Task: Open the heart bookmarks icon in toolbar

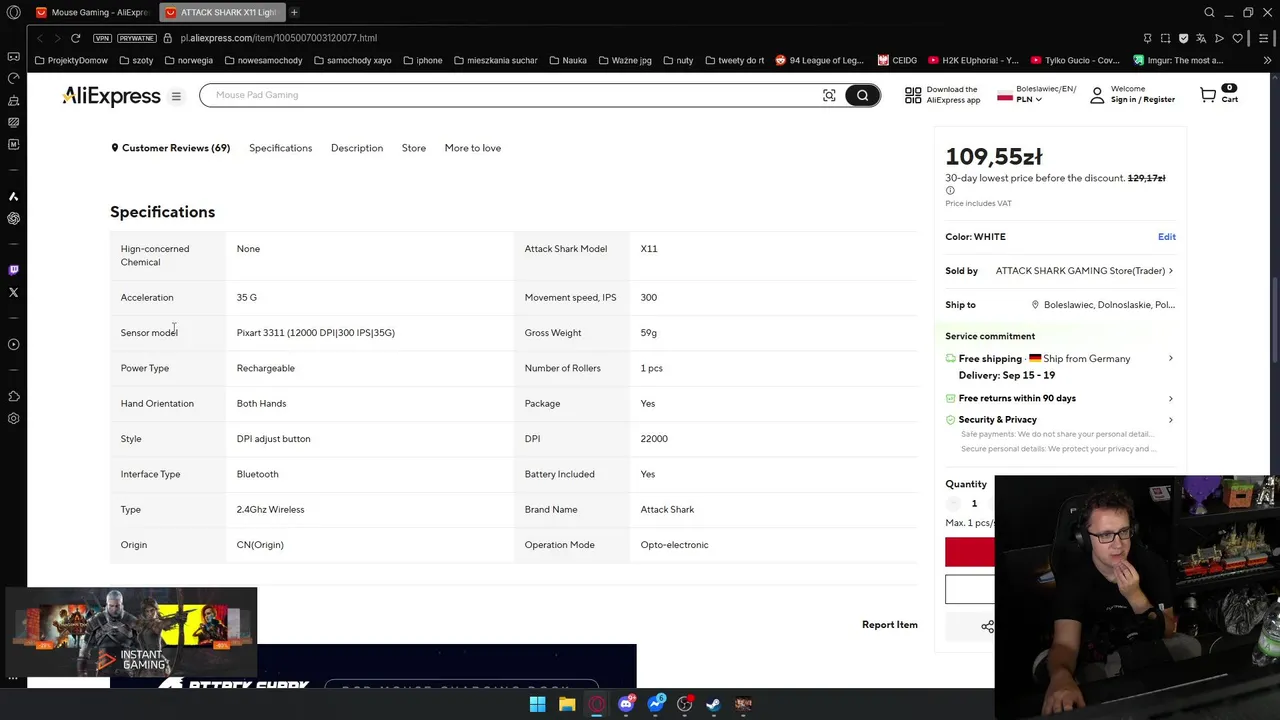Action: click(1237, 38)
